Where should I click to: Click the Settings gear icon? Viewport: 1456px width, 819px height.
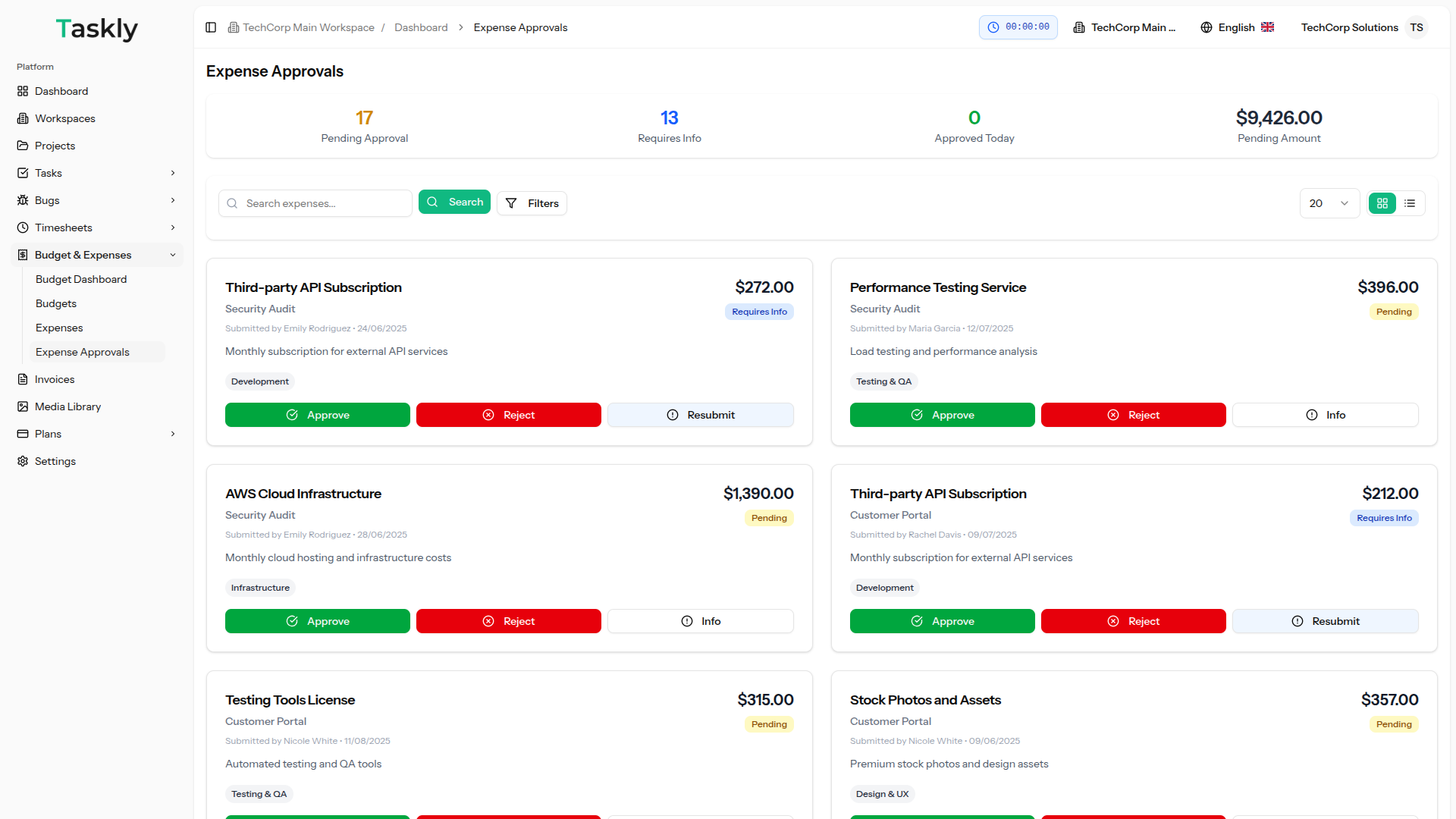(x=23, y=461)
